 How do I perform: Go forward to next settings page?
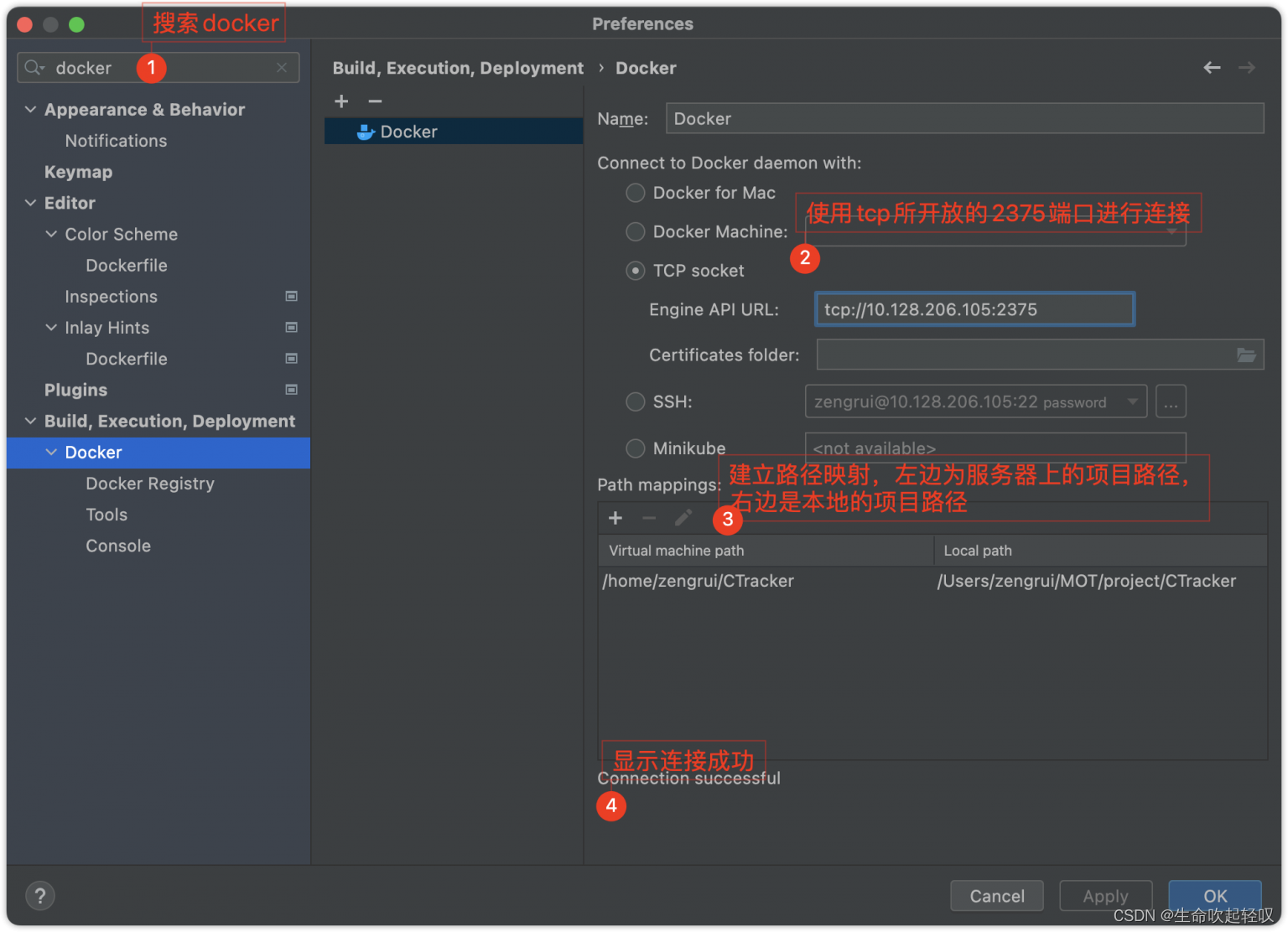(x=1247, y=67)
